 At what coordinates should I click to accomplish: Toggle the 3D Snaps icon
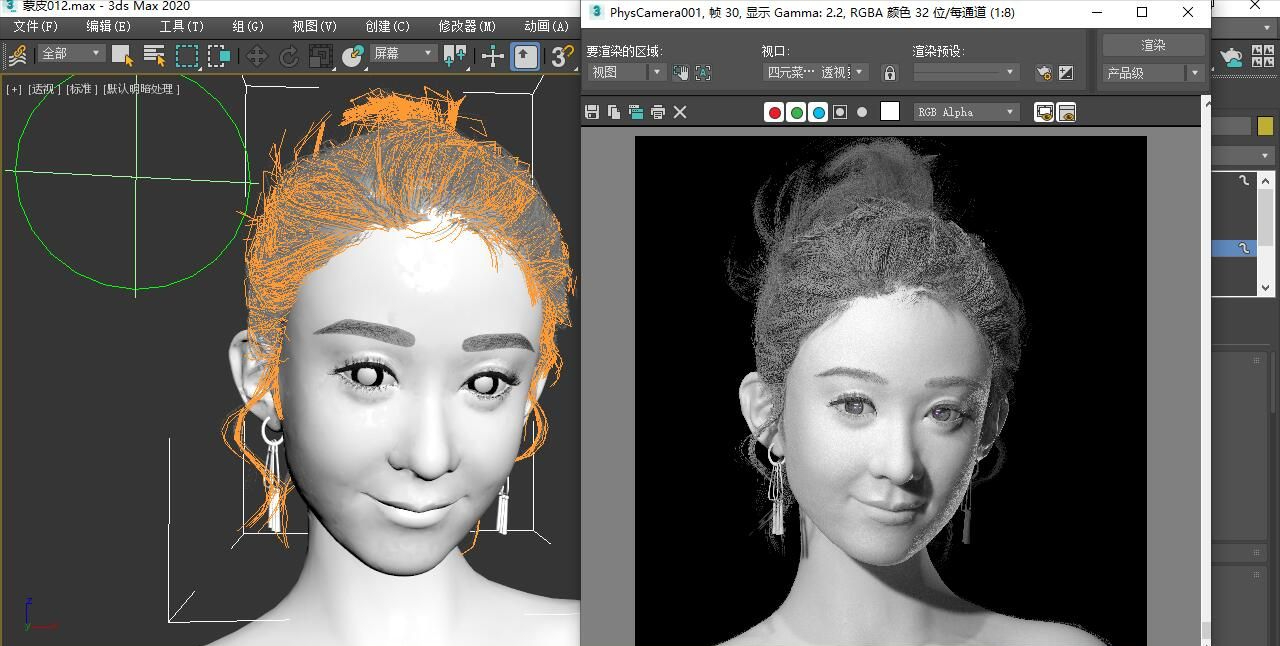tap(562, 56)
